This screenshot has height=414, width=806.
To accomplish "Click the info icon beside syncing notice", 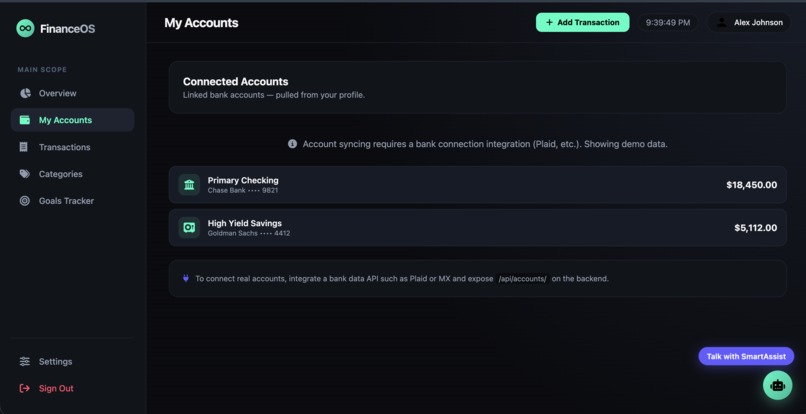I will (292, 144).
